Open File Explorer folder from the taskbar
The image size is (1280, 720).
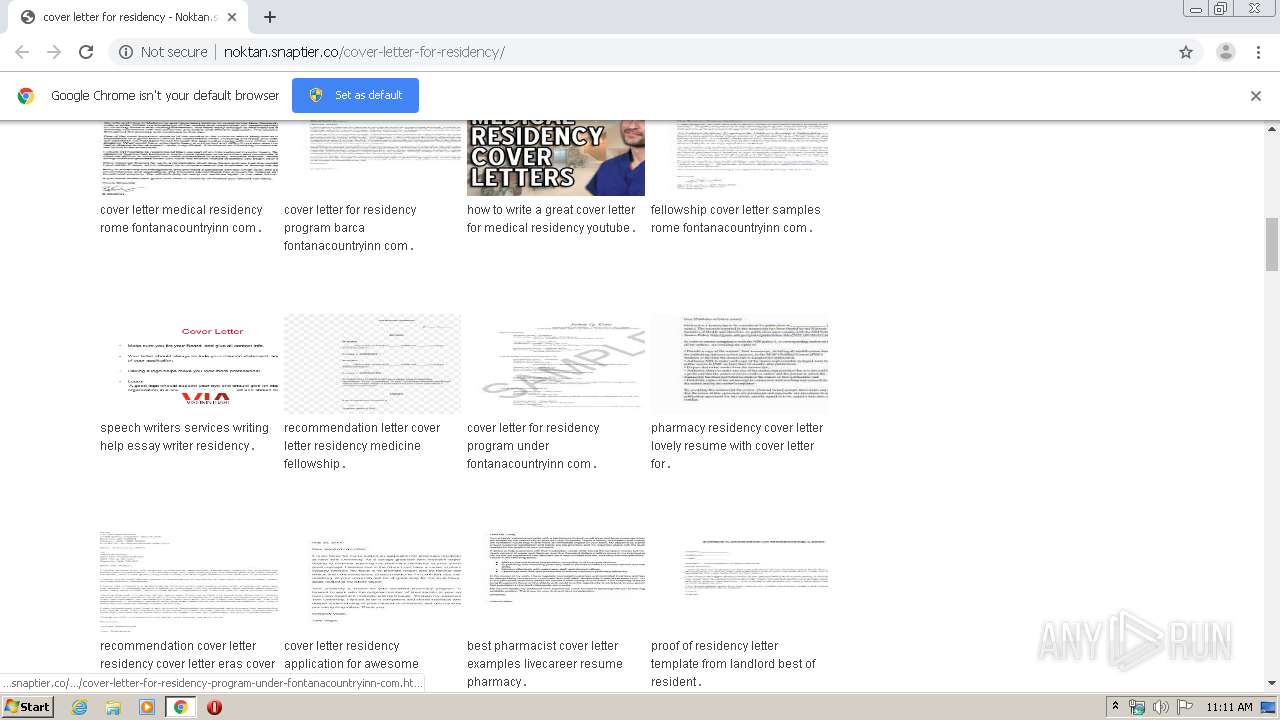(113, 707)
